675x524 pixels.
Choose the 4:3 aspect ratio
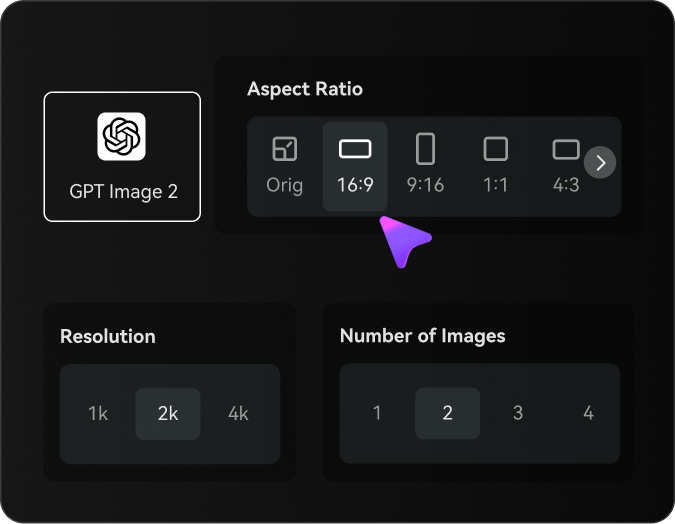566,166
